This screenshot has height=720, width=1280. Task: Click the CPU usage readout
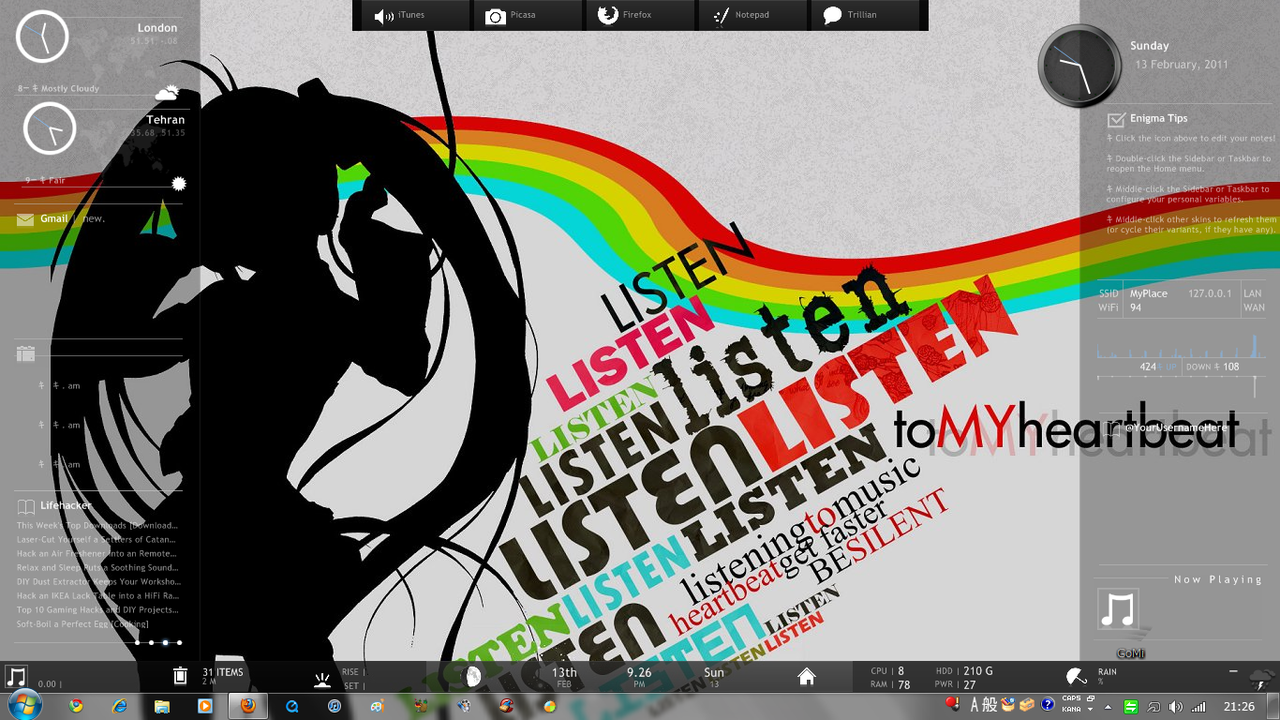click(x=888, y=671)
